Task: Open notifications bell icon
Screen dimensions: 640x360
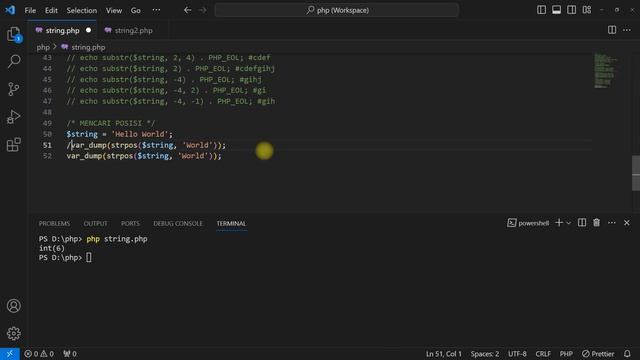Action: coord(627,354)
